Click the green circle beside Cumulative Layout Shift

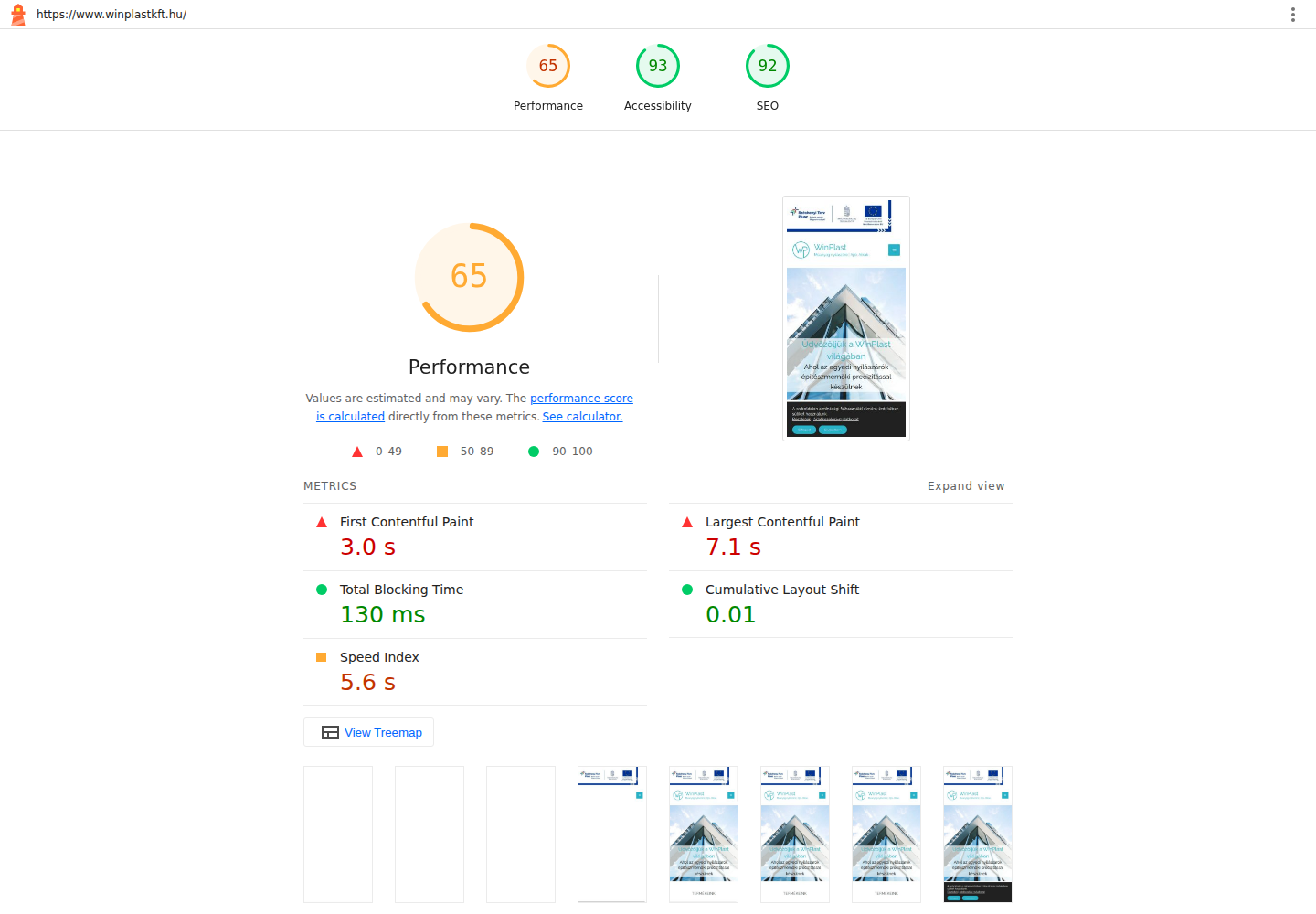click(x=687, y=590)
